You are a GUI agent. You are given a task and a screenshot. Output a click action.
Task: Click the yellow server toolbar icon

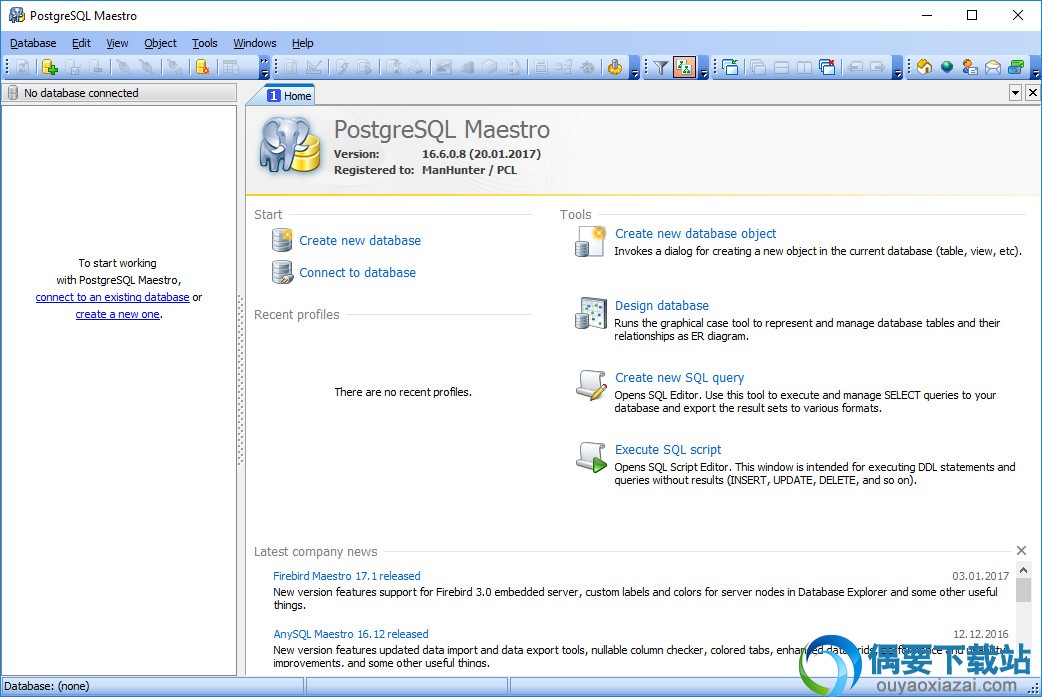point(615,67)
